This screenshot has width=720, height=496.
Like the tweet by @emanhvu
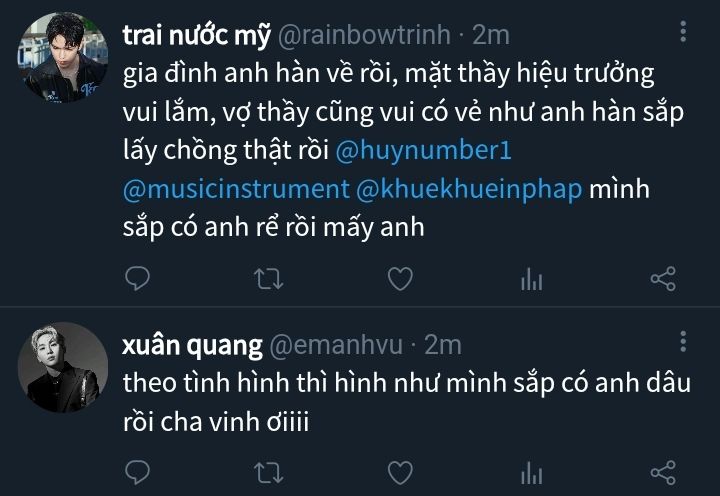click(400, 473)
